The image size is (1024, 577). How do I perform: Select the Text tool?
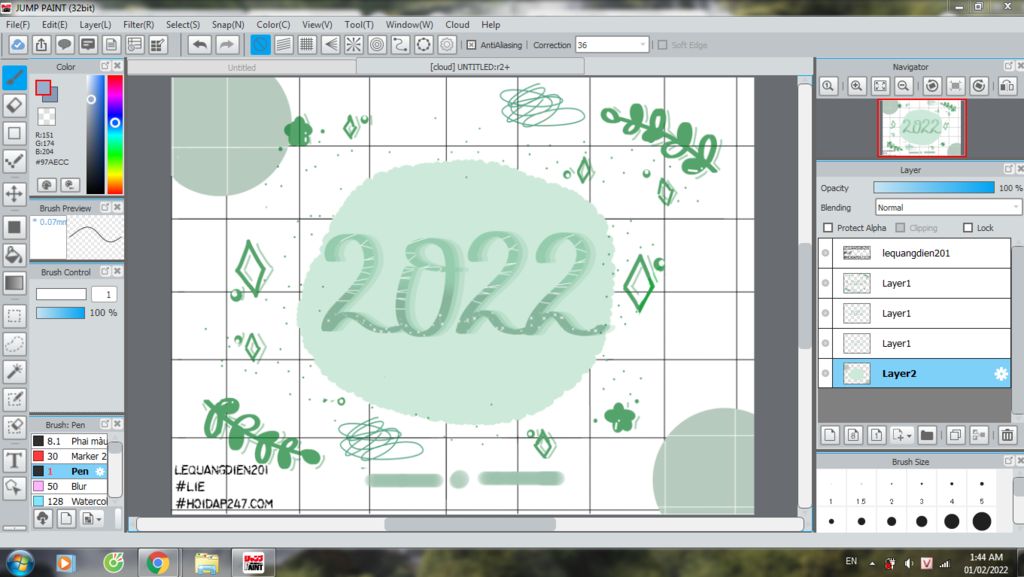[14, 461]
